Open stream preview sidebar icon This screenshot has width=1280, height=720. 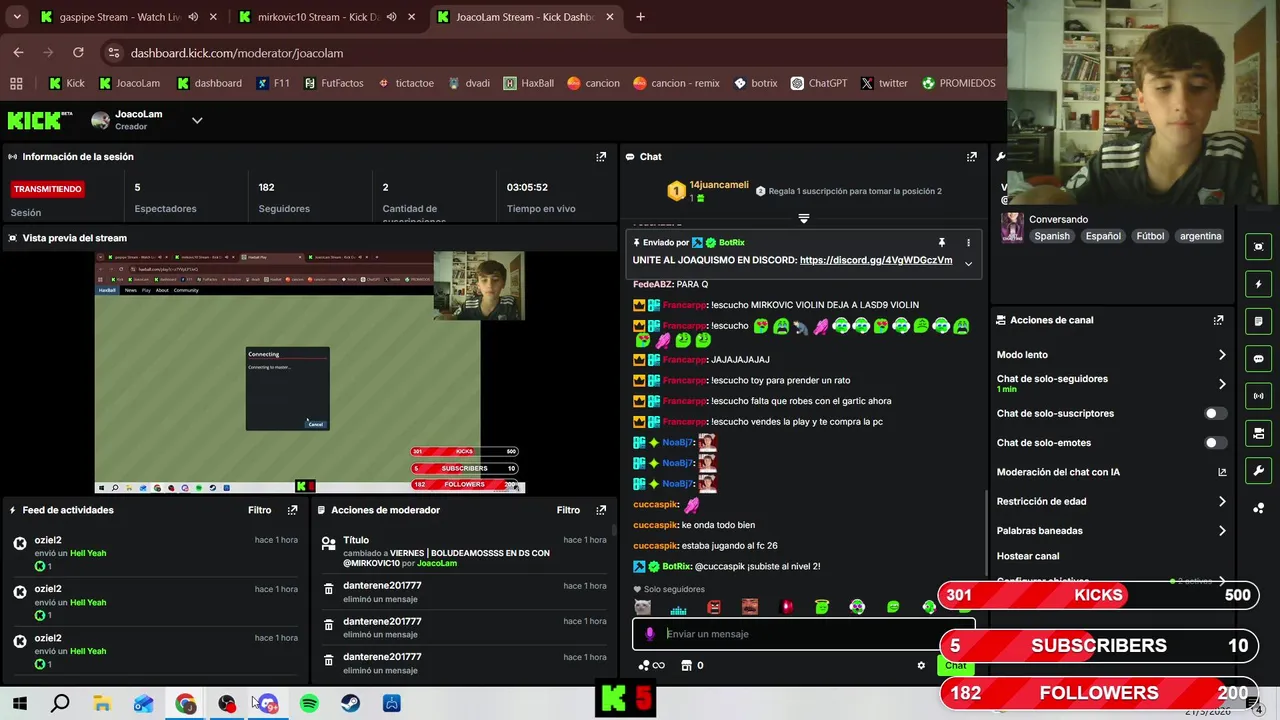click(x=1258, y=247)
